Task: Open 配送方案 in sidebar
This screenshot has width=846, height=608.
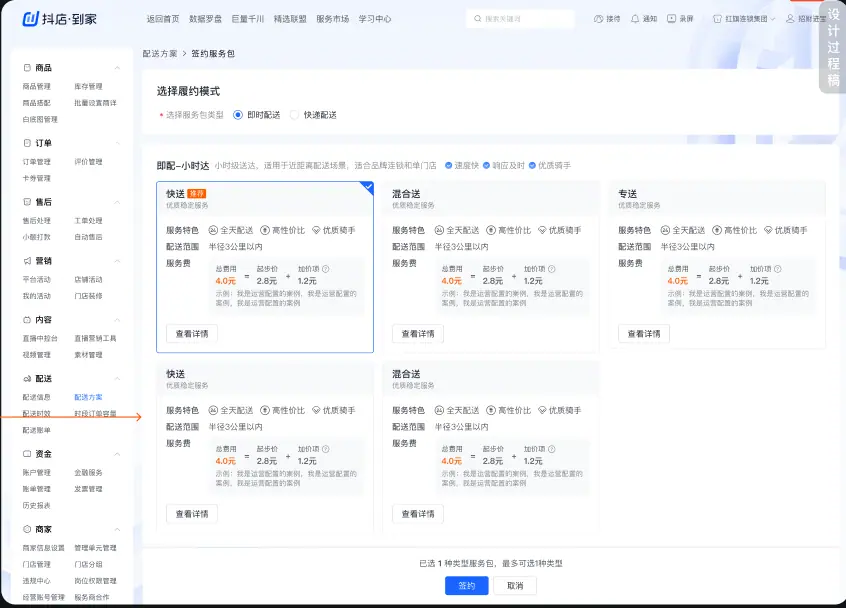Action: (88, 398)
